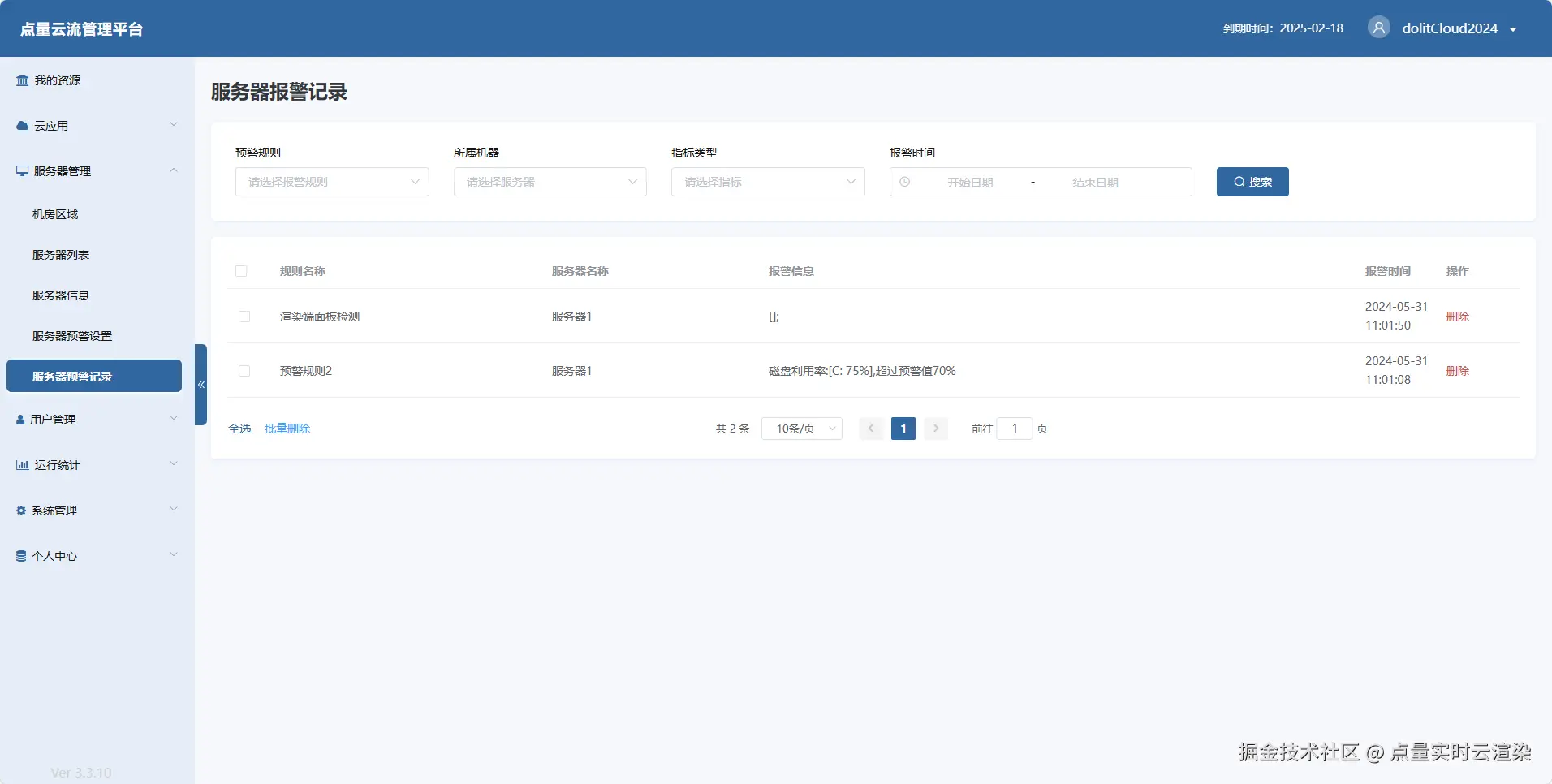Click the 共 2 条 total count text
Image resolution: width=1552 pixels, height=784 pixels.
[733, 429]
